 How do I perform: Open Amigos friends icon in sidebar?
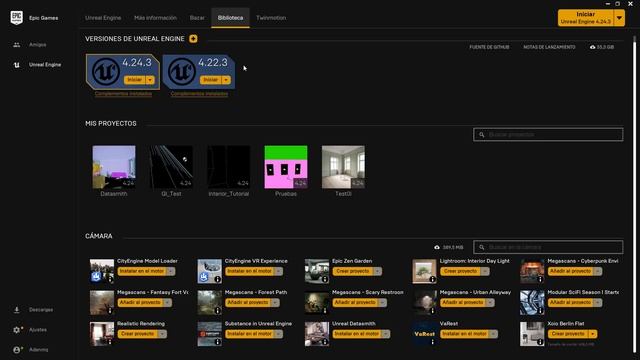pos(17,45)
